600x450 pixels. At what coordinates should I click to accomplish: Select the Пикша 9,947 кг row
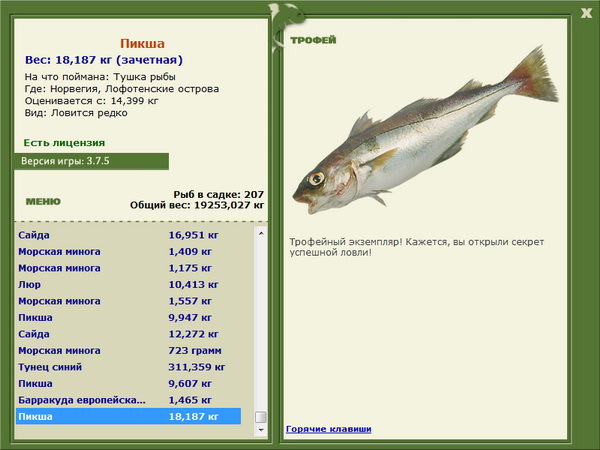tap(129, 317)
